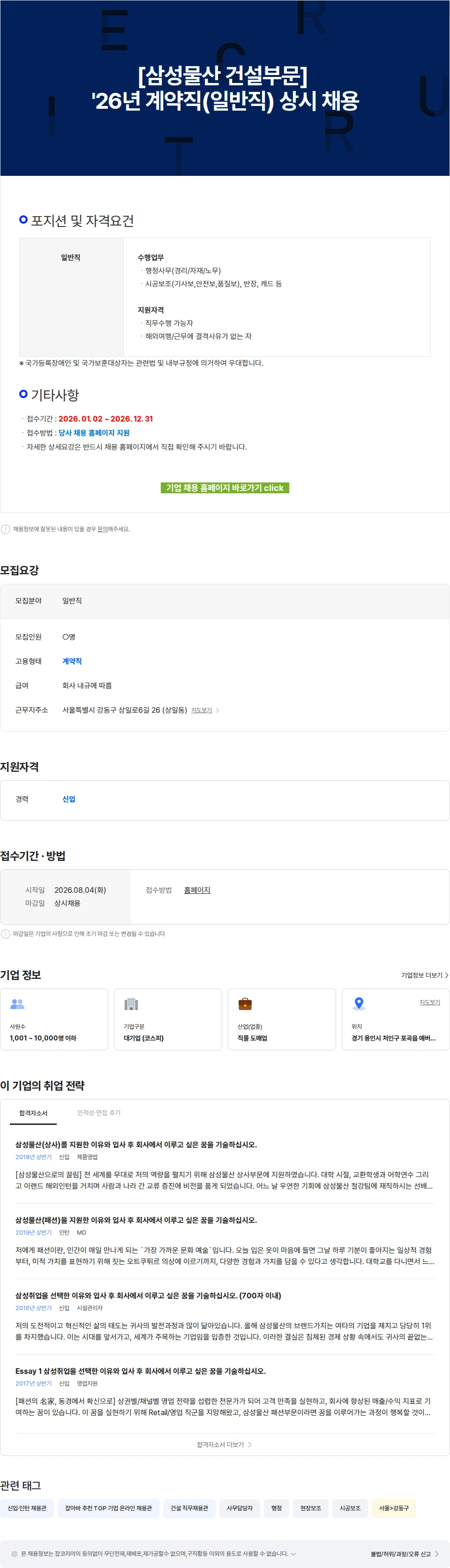Screen dimensions: 450x1568
Task: Click the 2016년 상반기 label
Action: (33, 1307)
